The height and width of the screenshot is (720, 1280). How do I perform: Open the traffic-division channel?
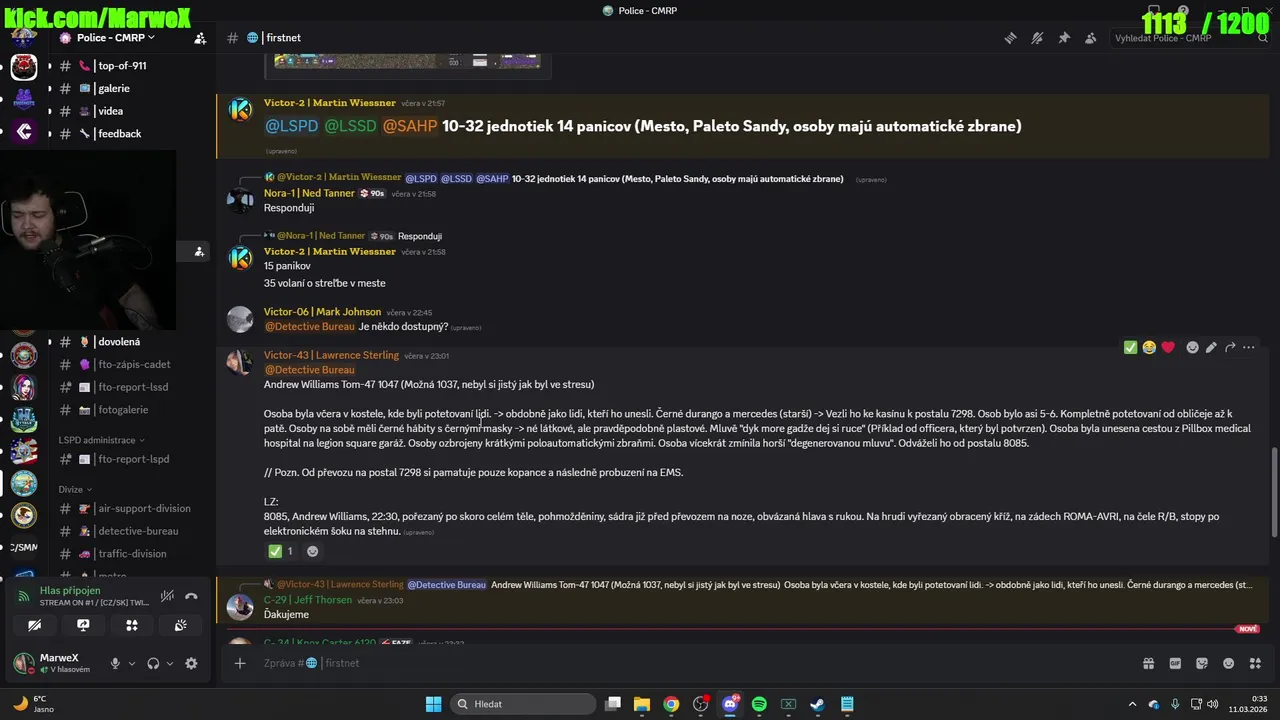(132, 554)
